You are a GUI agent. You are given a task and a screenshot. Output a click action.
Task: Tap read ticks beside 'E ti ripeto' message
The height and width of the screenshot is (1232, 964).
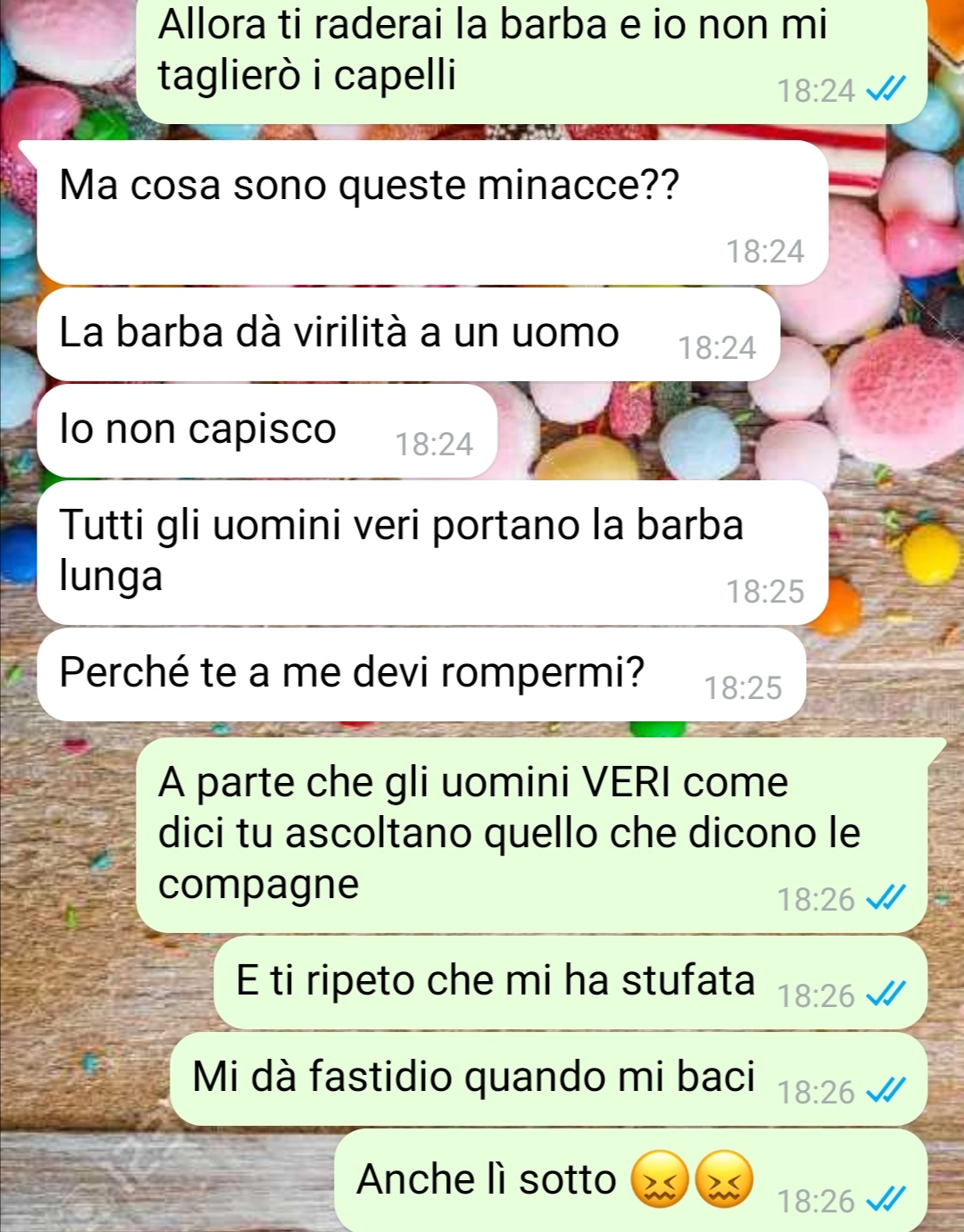[886, 995]
